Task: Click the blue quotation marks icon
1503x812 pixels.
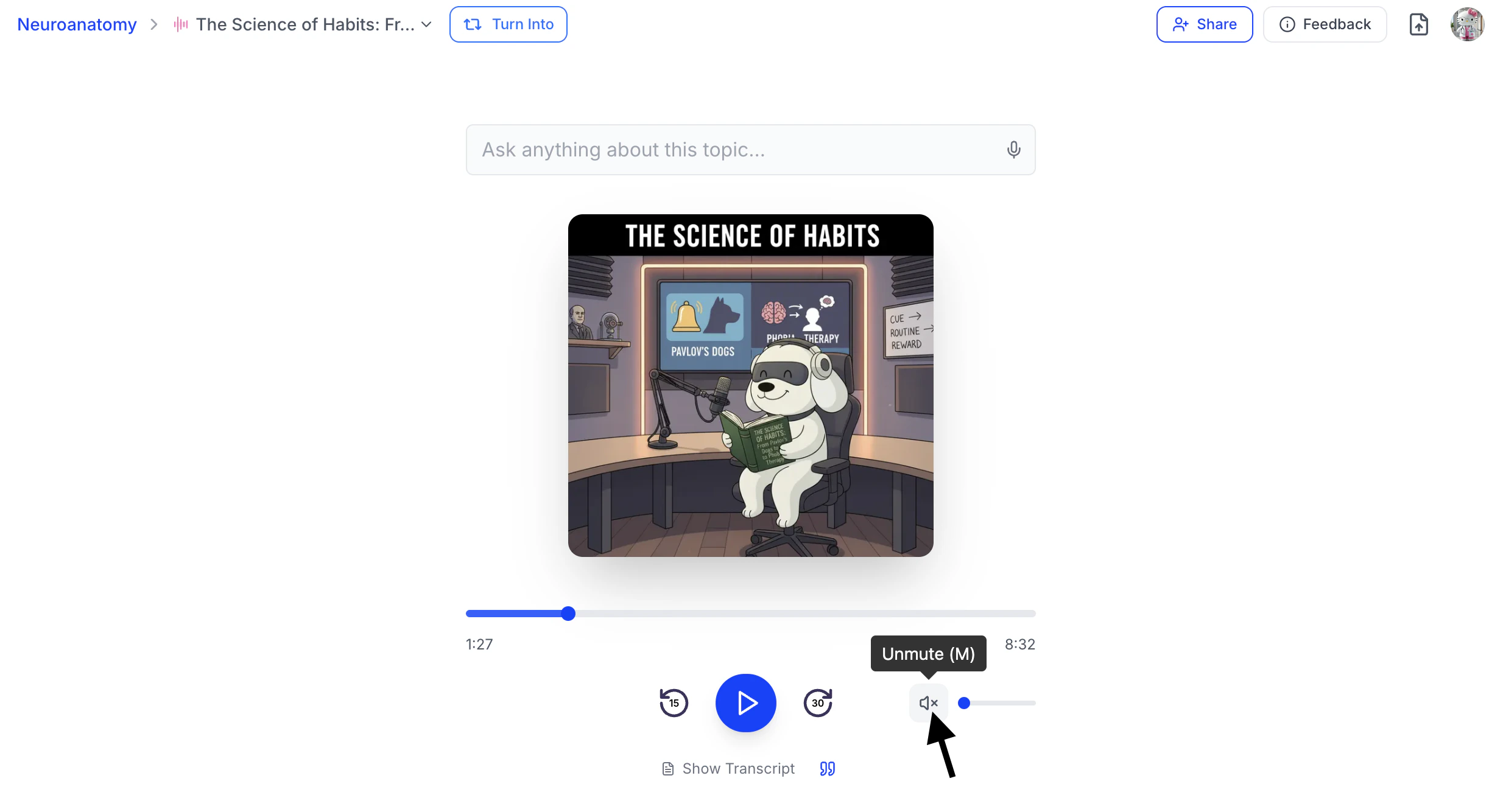Action: tap(827, 769)
